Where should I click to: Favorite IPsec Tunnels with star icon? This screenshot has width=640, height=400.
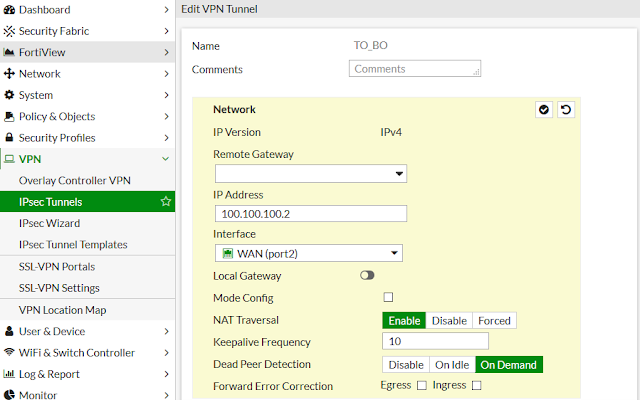[x=166, y=201]
